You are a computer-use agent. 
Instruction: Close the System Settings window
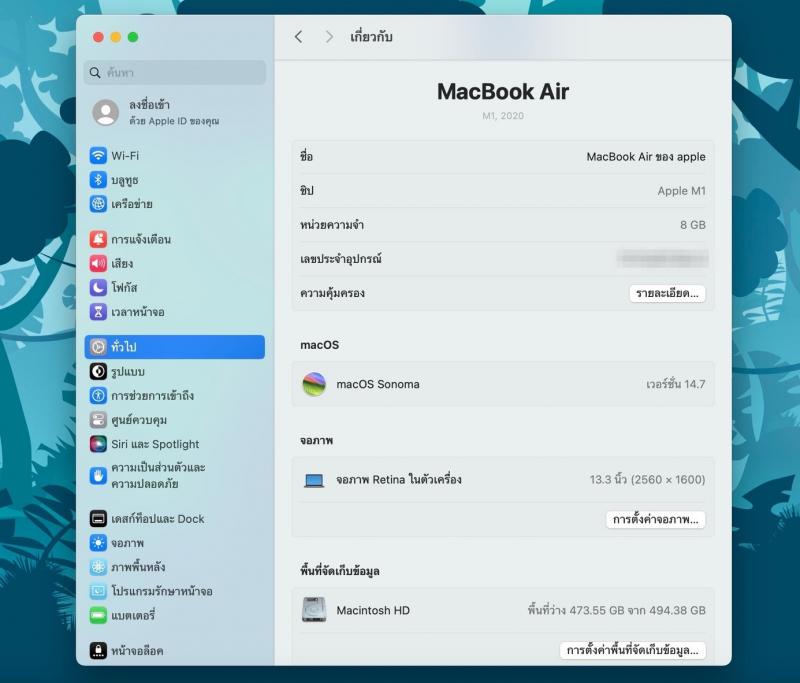click(98, 37)
